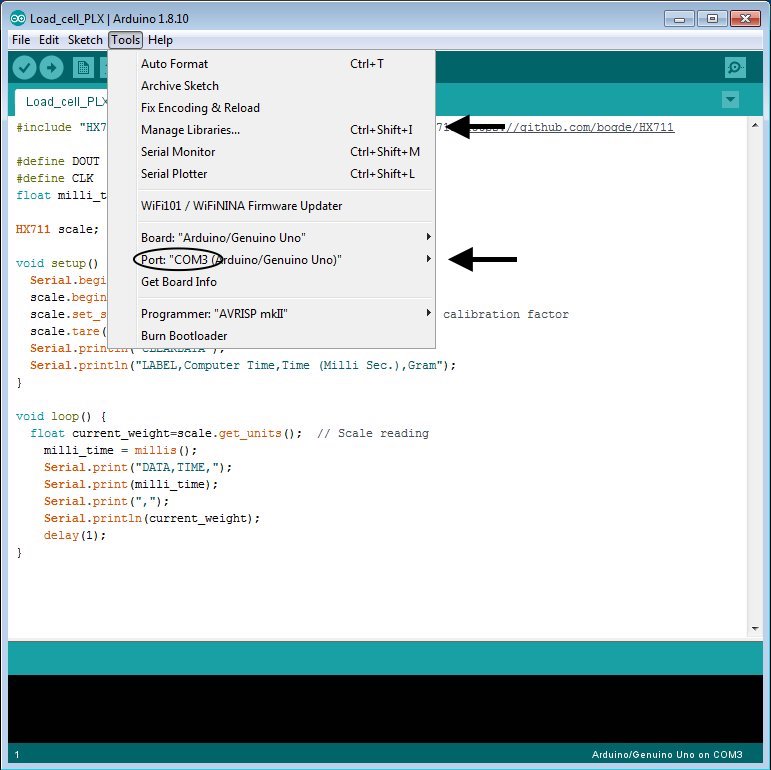Click the LABEL,Computer Time println line
The width and height of the screenshot is (771, 770).
(243, 365)
